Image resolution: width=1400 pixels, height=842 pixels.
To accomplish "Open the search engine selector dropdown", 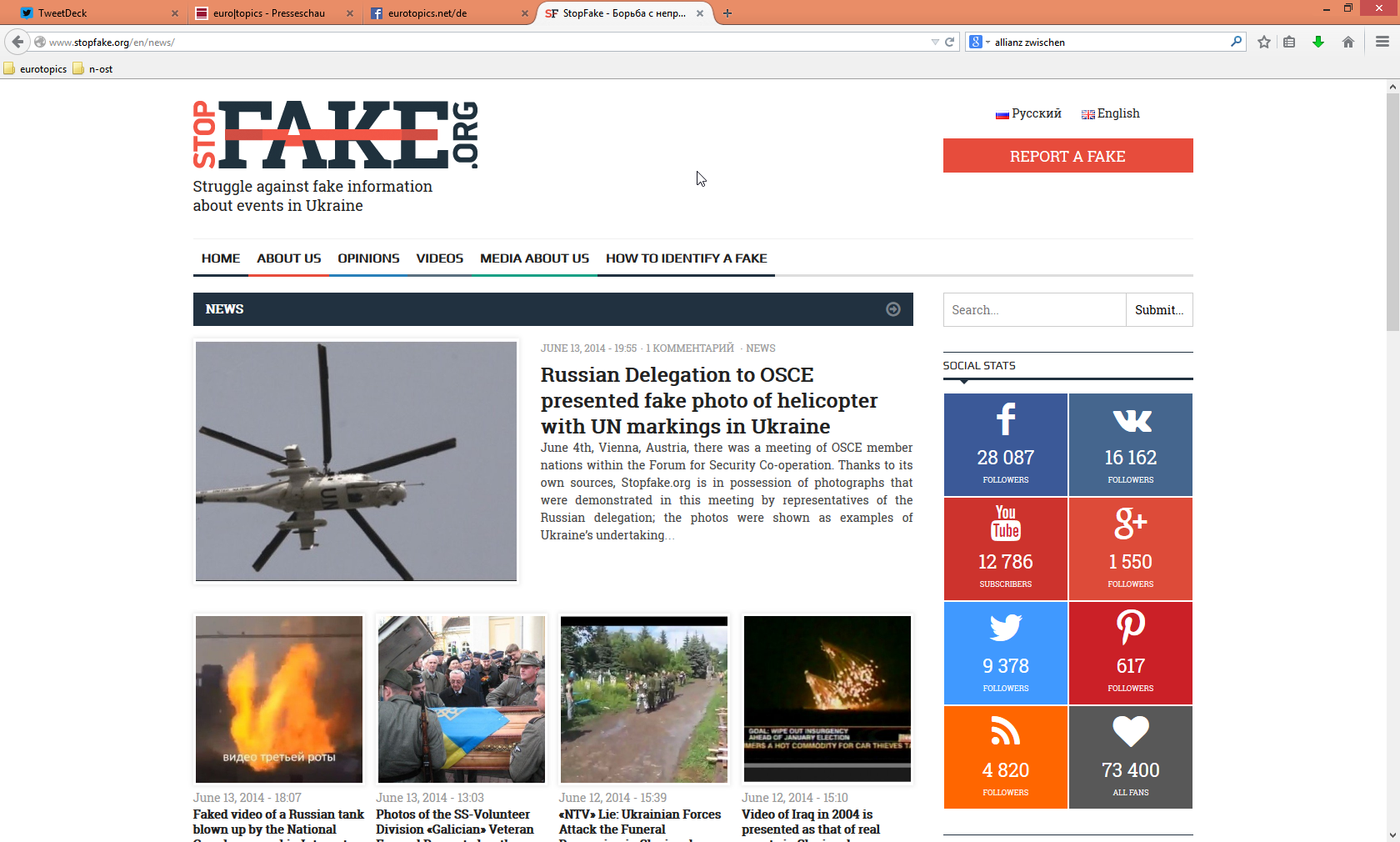I will coord(979,42).
